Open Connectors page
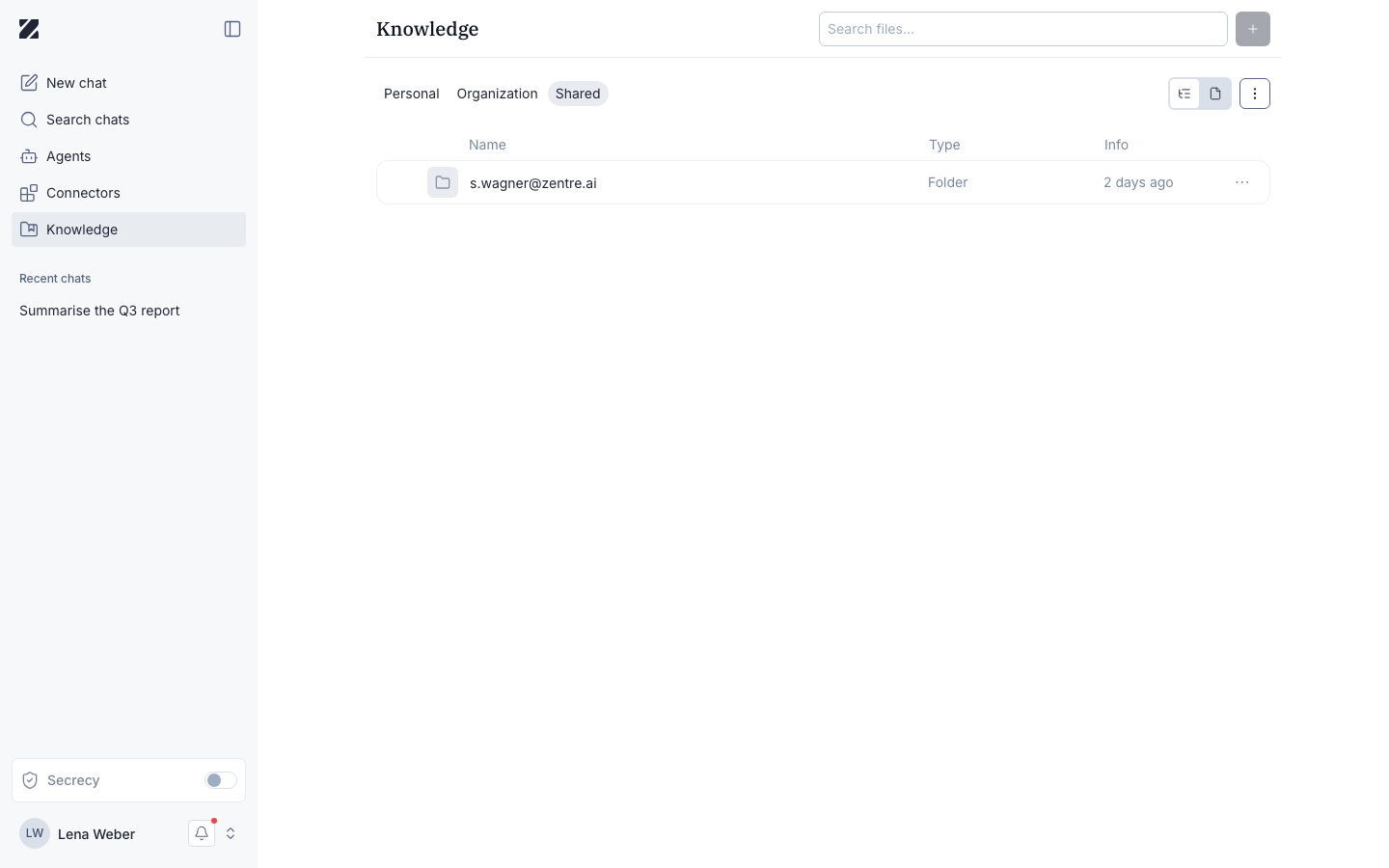The width and height of the screenshot is (1389, 868). pos(128,193)
